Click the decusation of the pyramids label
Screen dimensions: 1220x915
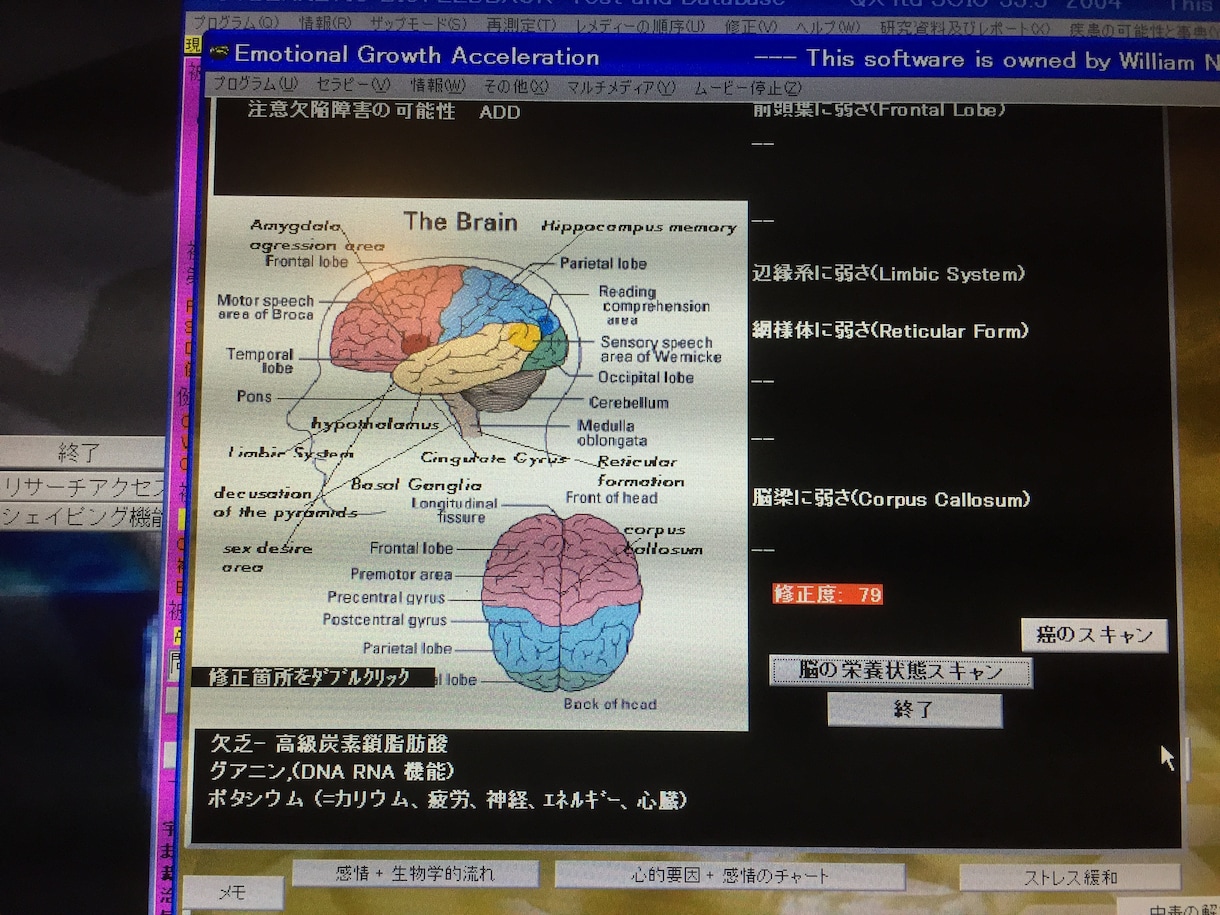(x=285, y=503)
